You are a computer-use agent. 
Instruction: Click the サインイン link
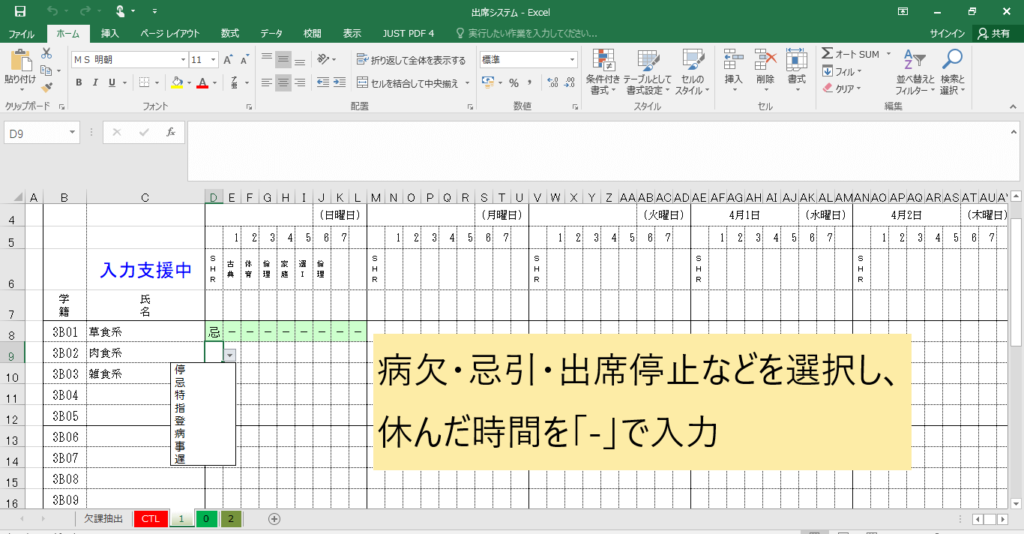click(947, 33)
